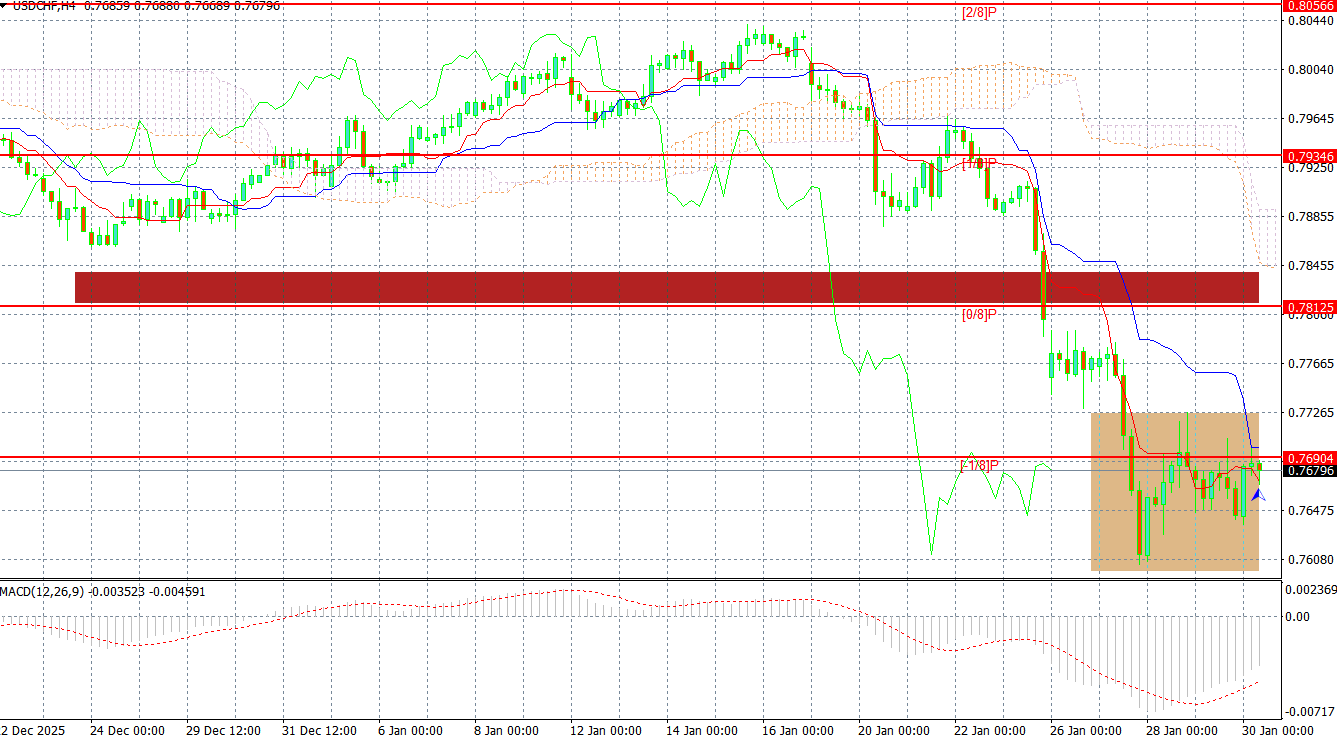This screenshot has height=738, width=1337.
Task: Click the [-1/8]P Murrey level label
Action: tap(979, 465)
